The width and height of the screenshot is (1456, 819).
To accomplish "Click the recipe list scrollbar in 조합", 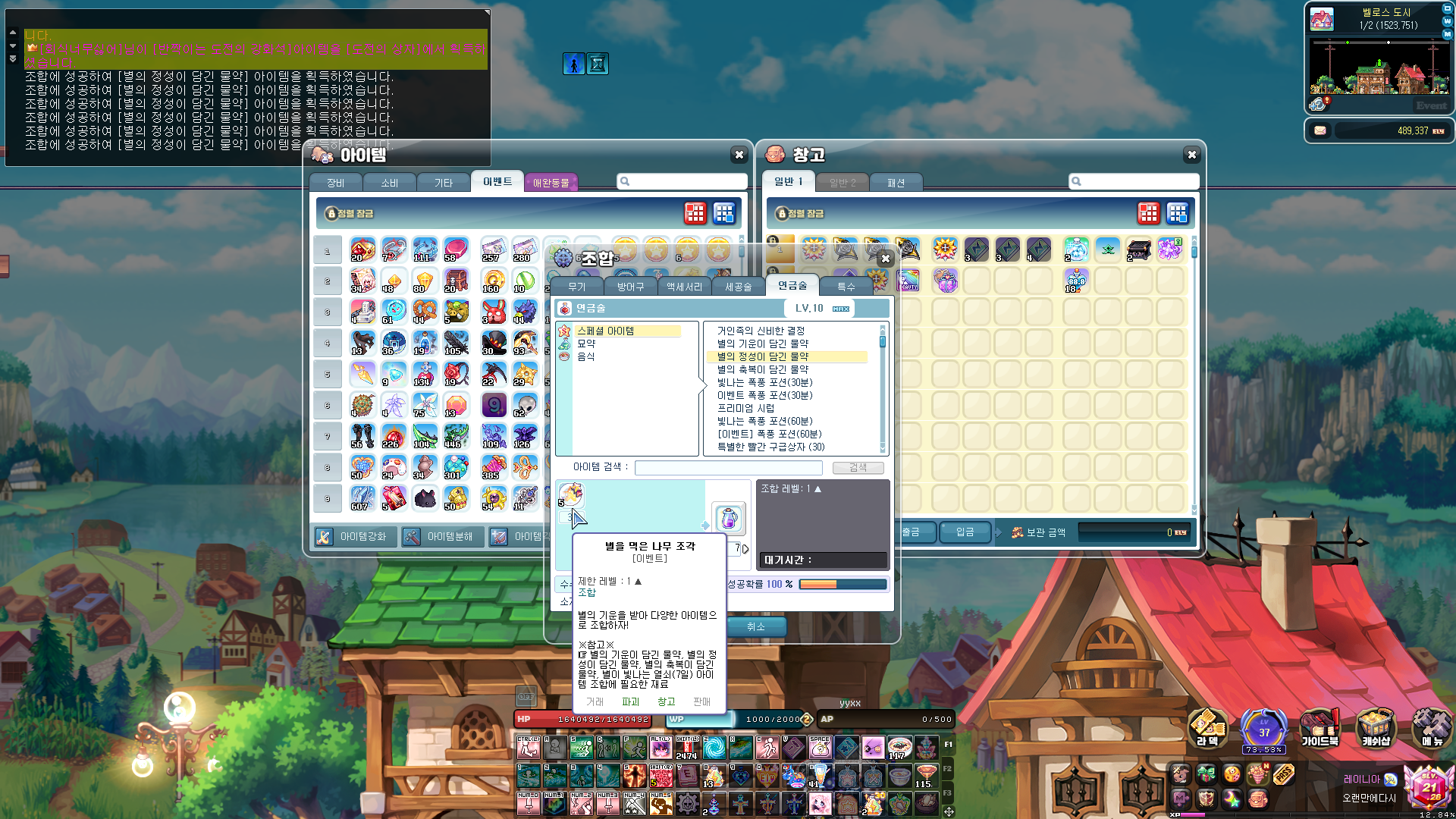I will coord(883,388).
